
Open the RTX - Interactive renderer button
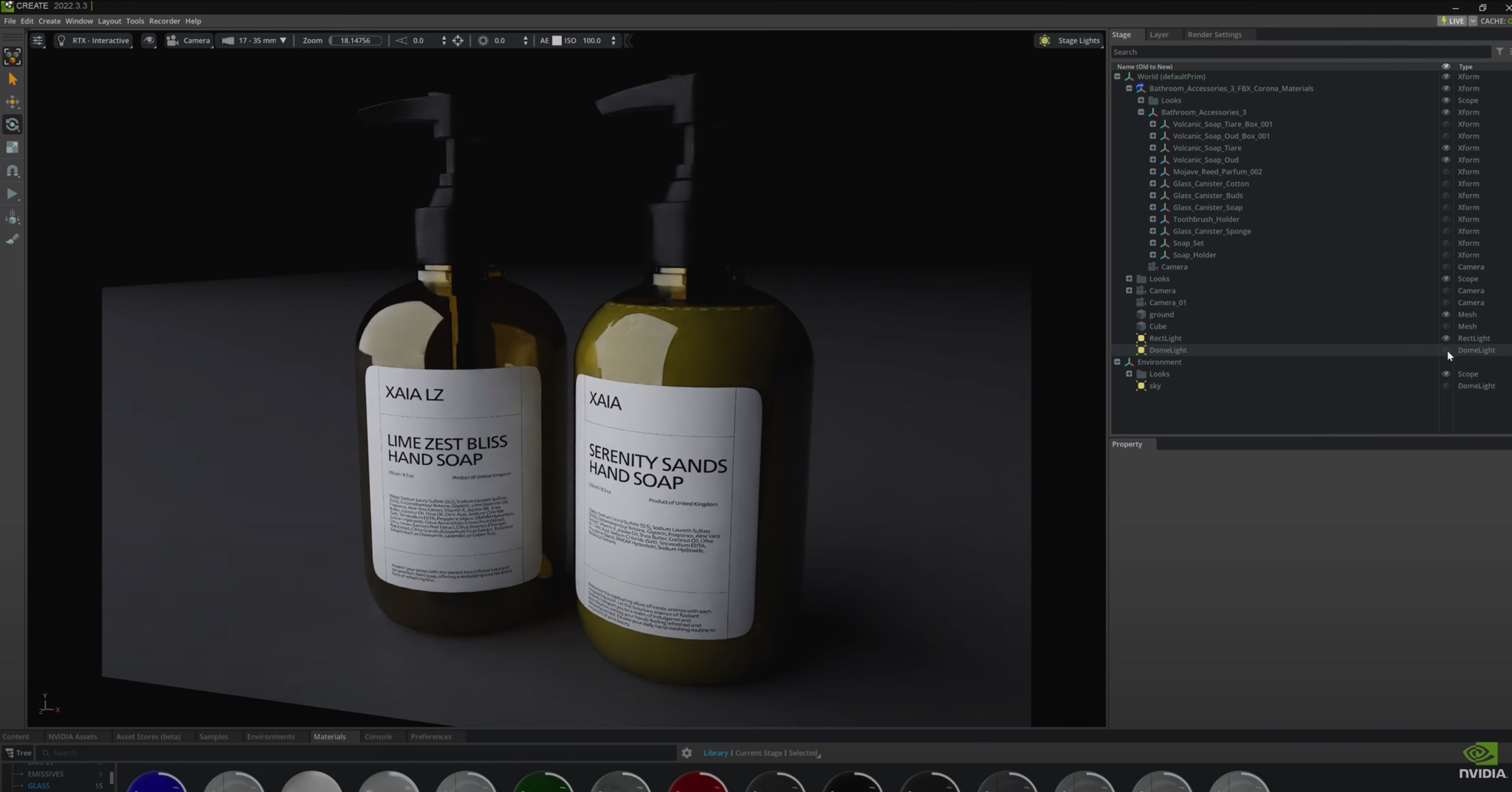pos(94,41)
